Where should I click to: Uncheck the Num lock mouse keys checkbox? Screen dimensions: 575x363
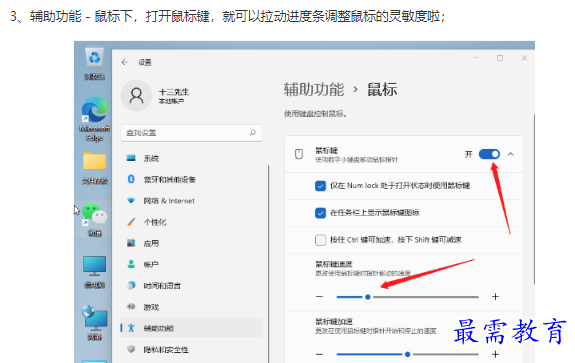point(320,186)
